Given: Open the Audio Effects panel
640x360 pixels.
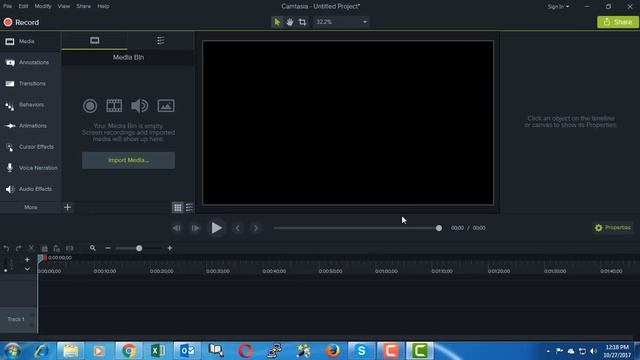Looking at the screenshot, I should [31, 189].
